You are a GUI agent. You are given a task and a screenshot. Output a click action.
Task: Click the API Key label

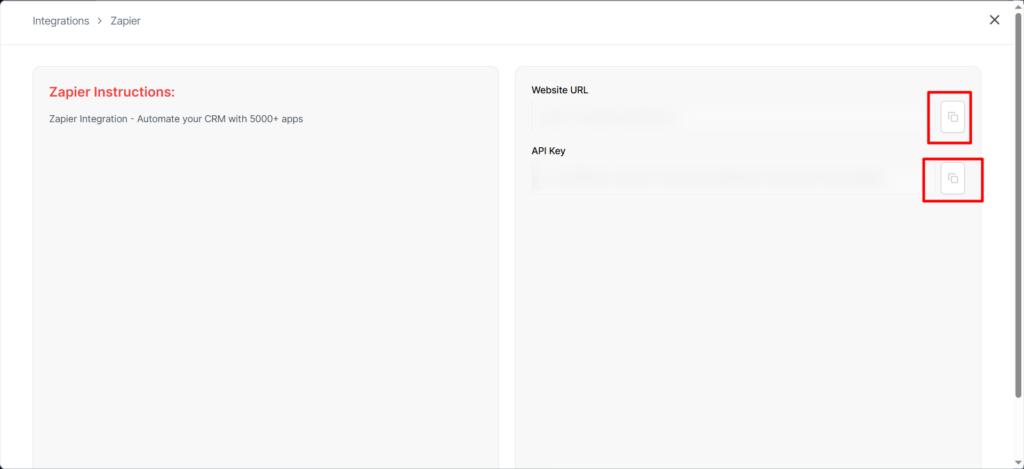547,151
